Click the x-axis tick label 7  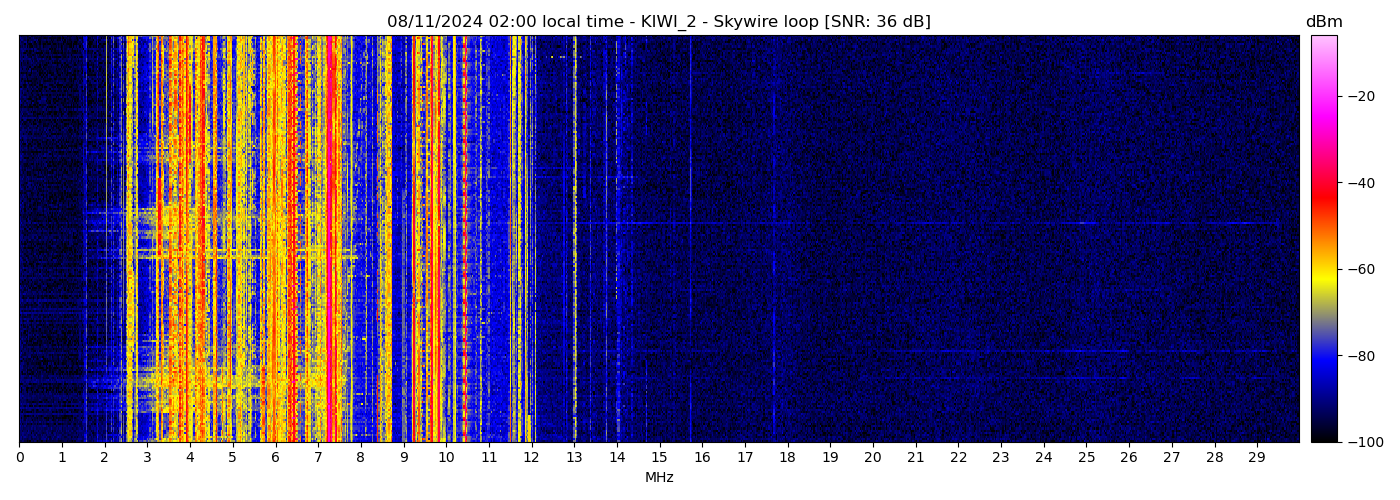pos(318,458)
